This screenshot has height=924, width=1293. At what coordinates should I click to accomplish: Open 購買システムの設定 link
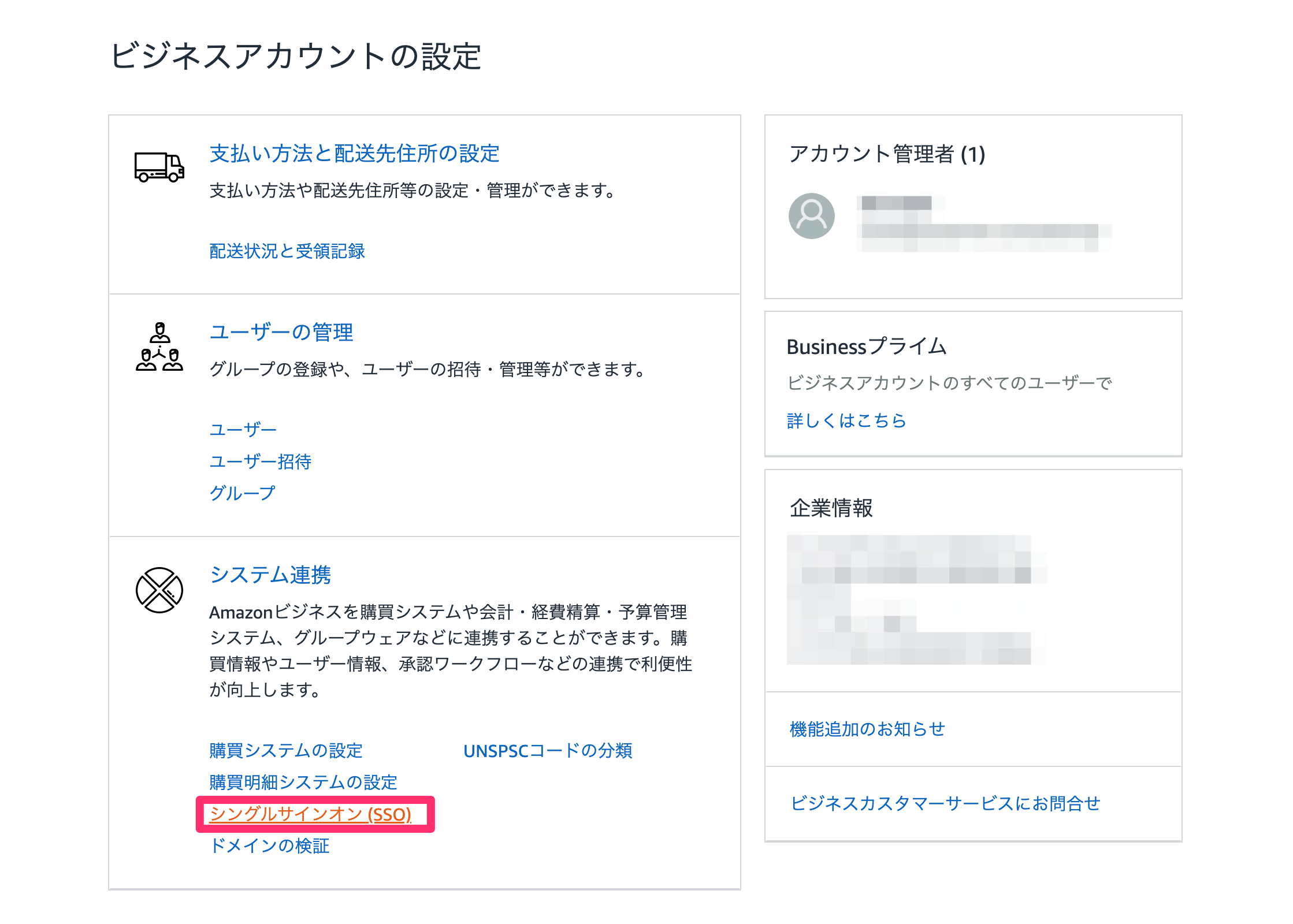(286, 751)
